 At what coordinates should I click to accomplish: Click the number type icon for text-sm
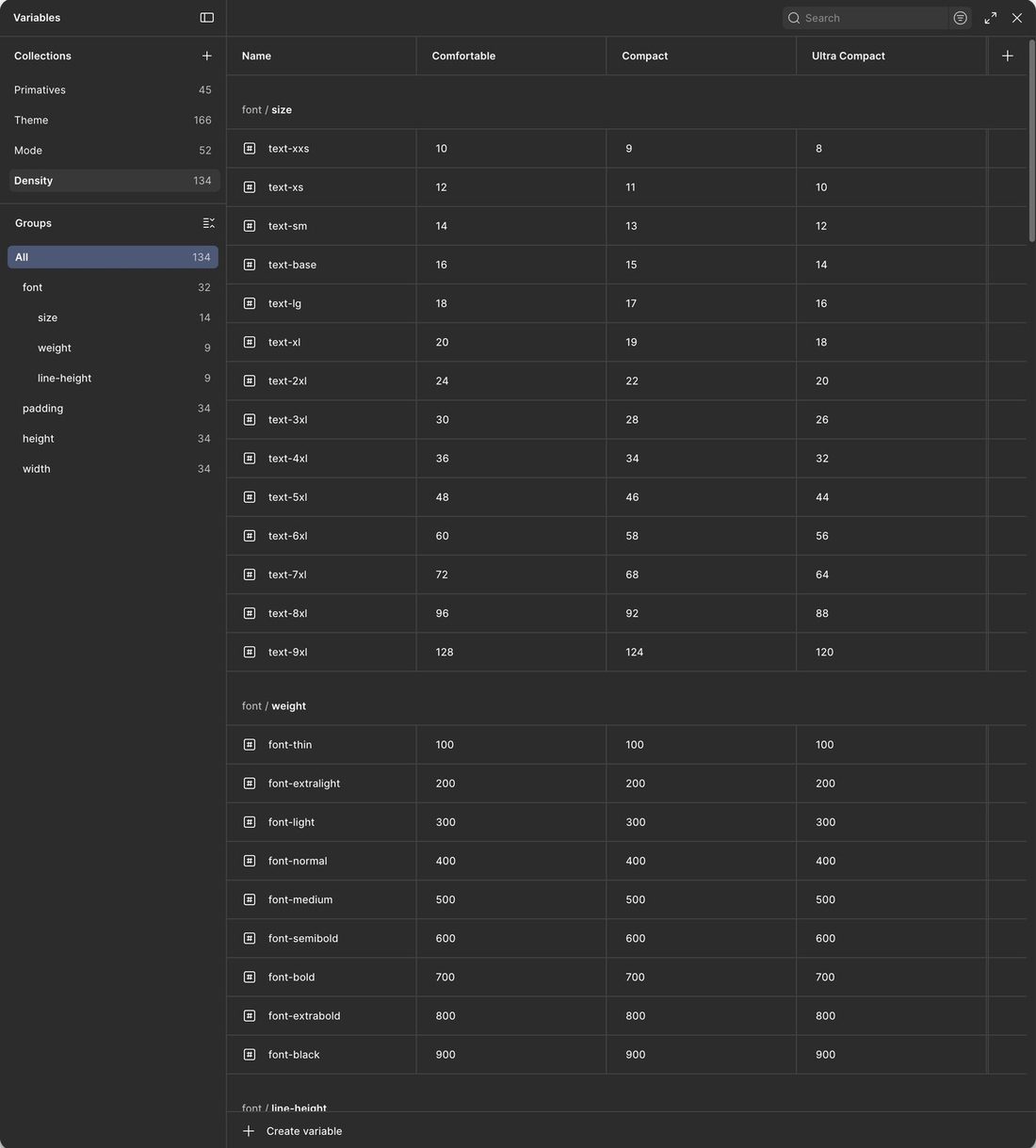coord(250,226)
